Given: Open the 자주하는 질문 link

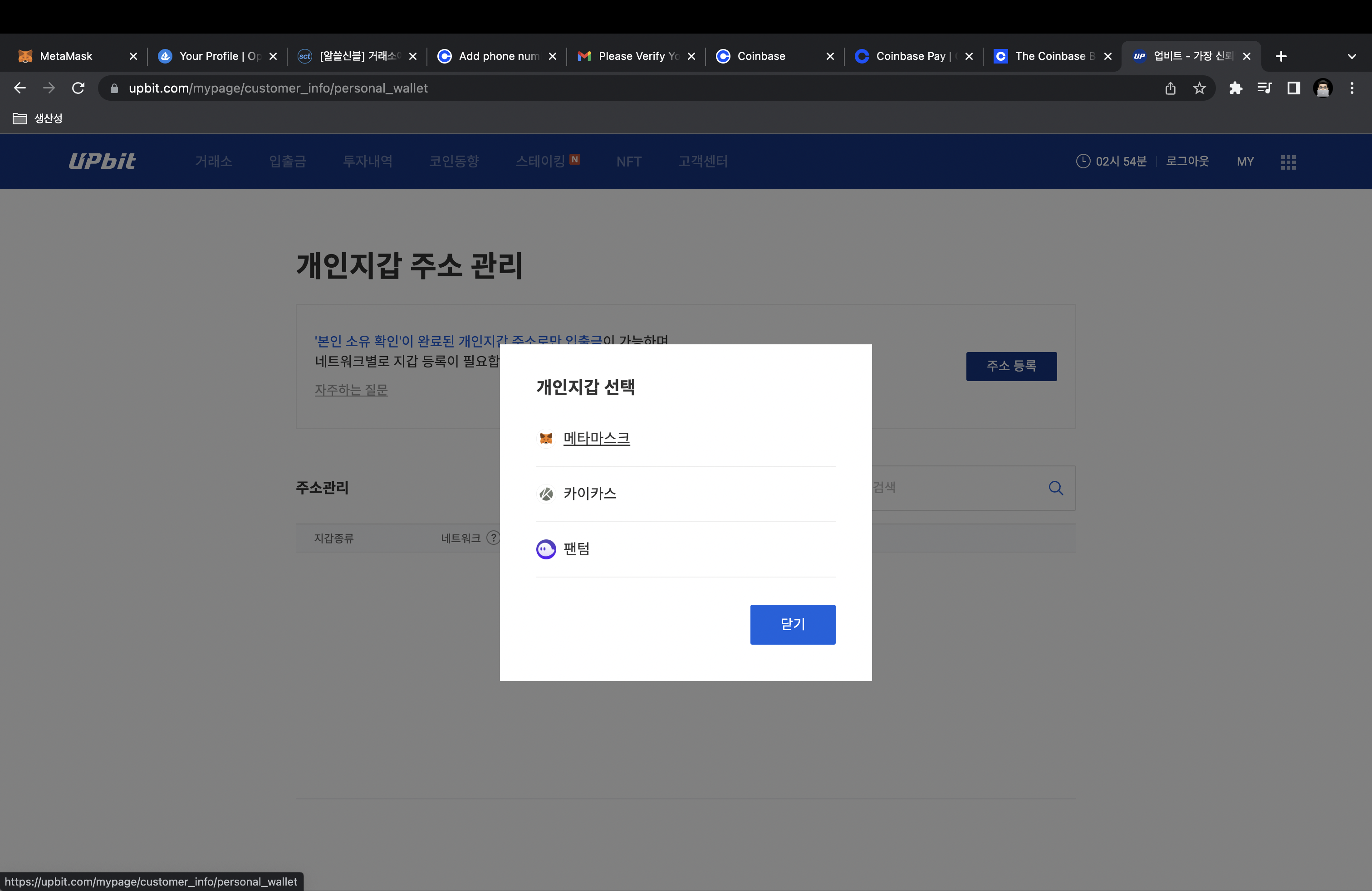Looking at the screenshot, I should [351, 390].
